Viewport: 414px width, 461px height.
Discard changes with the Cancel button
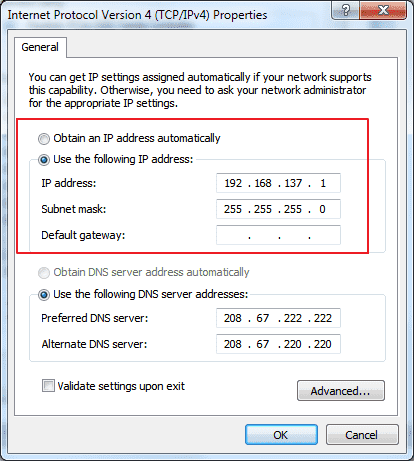362,435
